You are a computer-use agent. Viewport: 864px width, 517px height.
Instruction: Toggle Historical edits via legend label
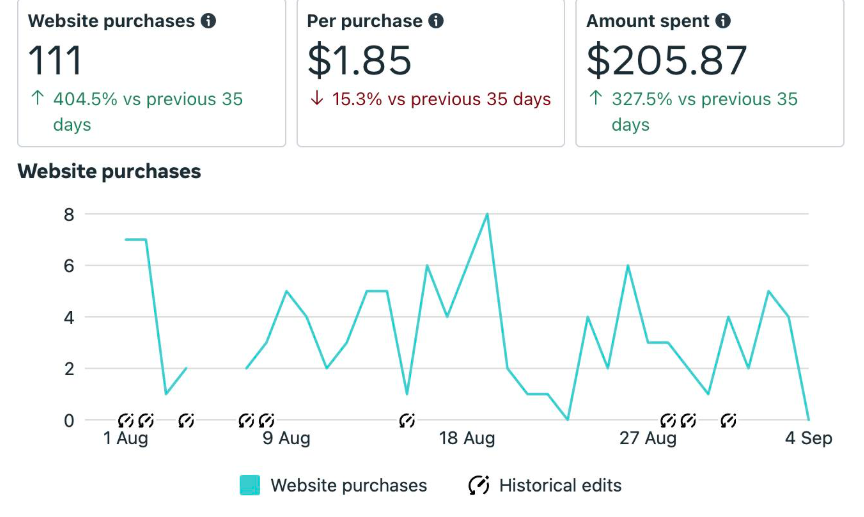coord(560,486)
